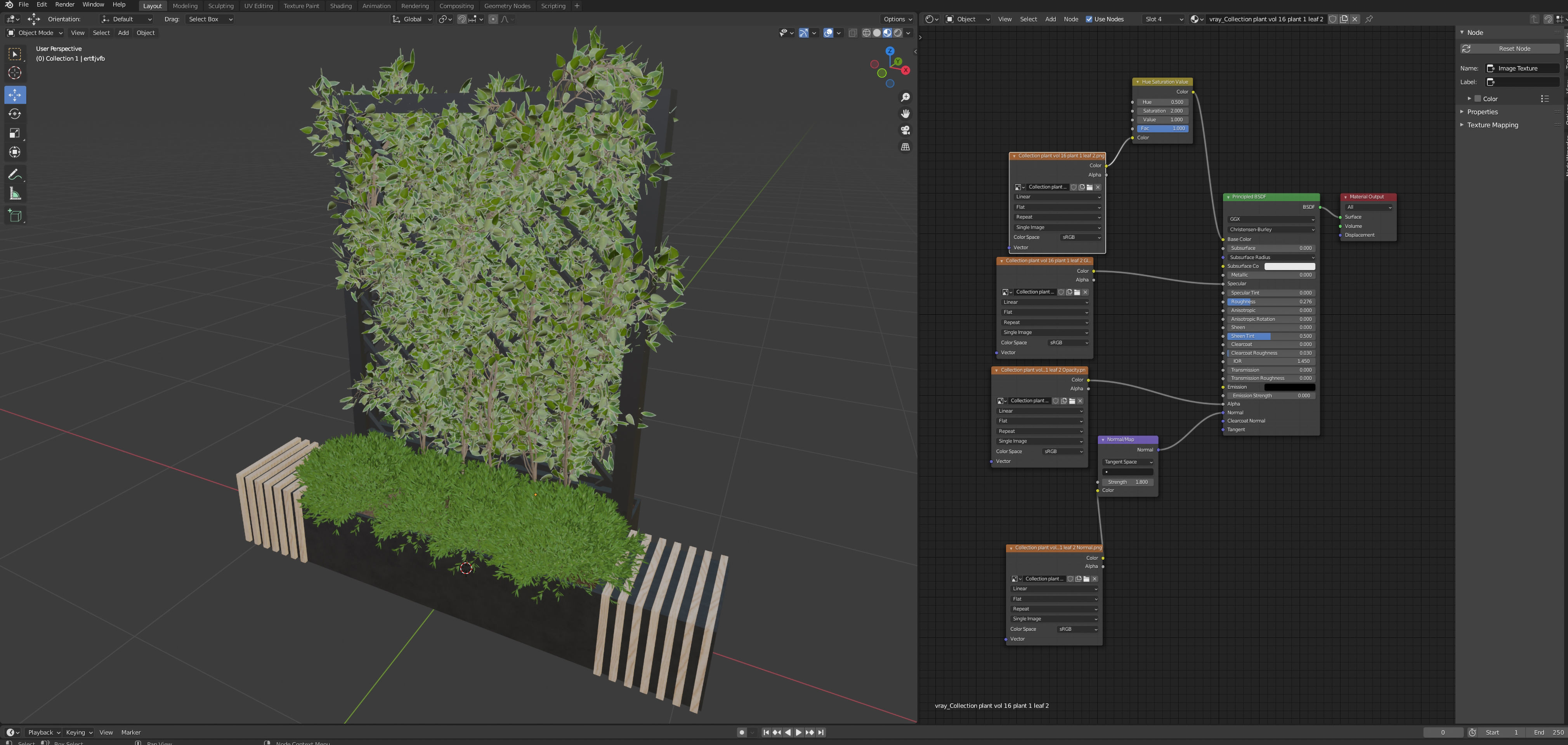Open the Object Mode dropdown

[x=35, y=33]
